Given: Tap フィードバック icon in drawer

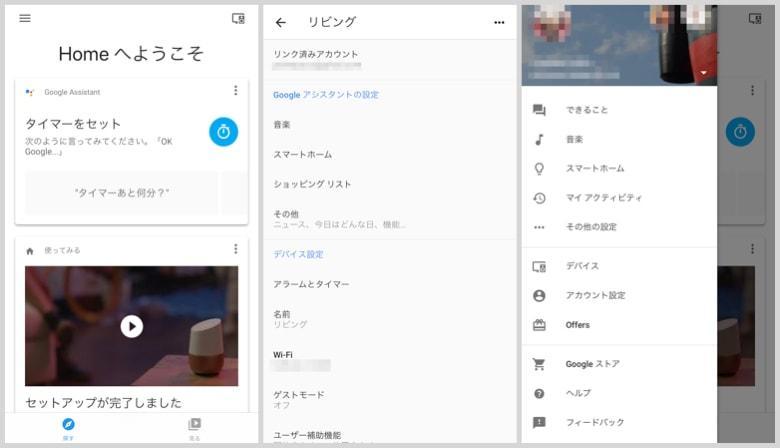Looking at the screenshot, I should (x=539, y=423).
